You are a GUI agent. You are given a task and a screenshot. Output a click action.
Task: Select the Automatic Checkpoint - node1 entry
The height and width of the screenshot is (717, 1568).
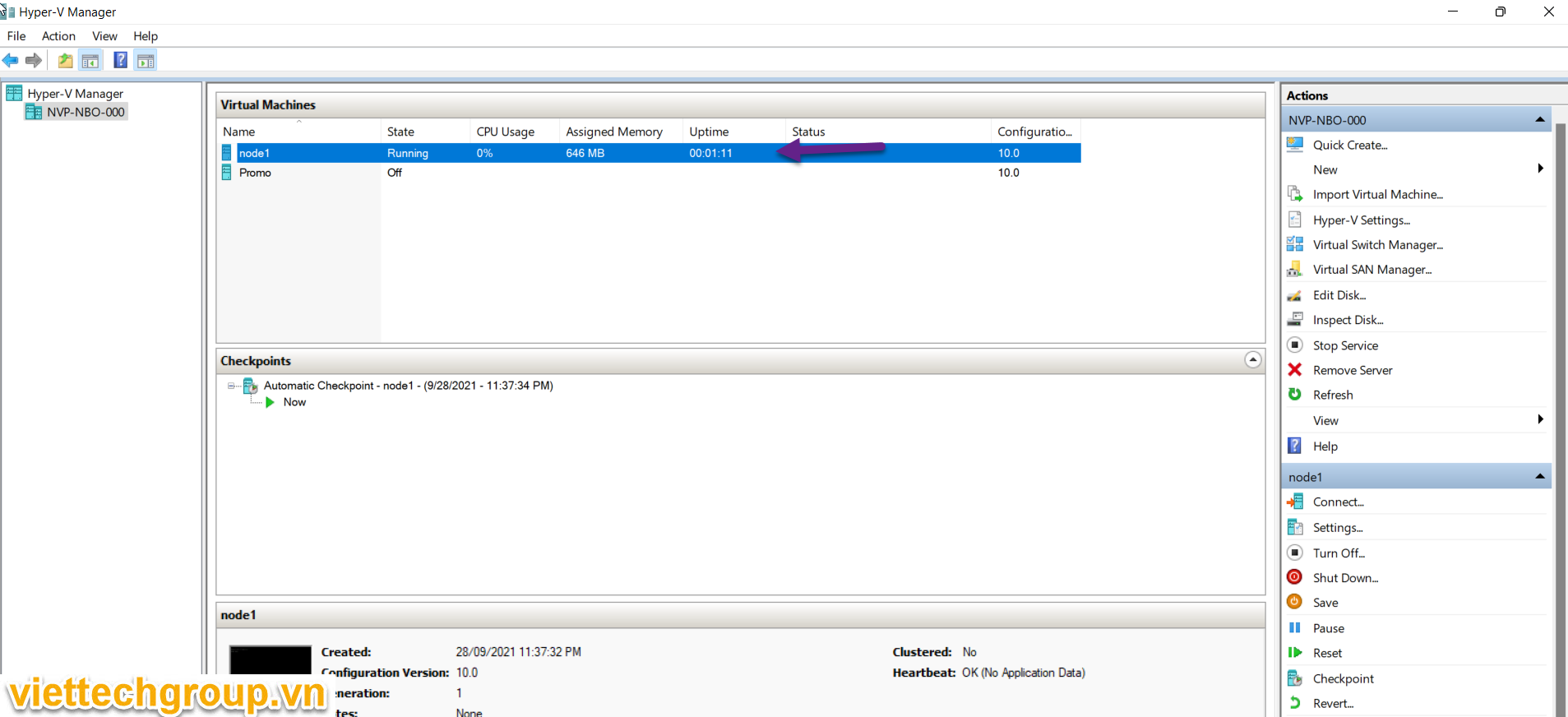click(408, 386)
